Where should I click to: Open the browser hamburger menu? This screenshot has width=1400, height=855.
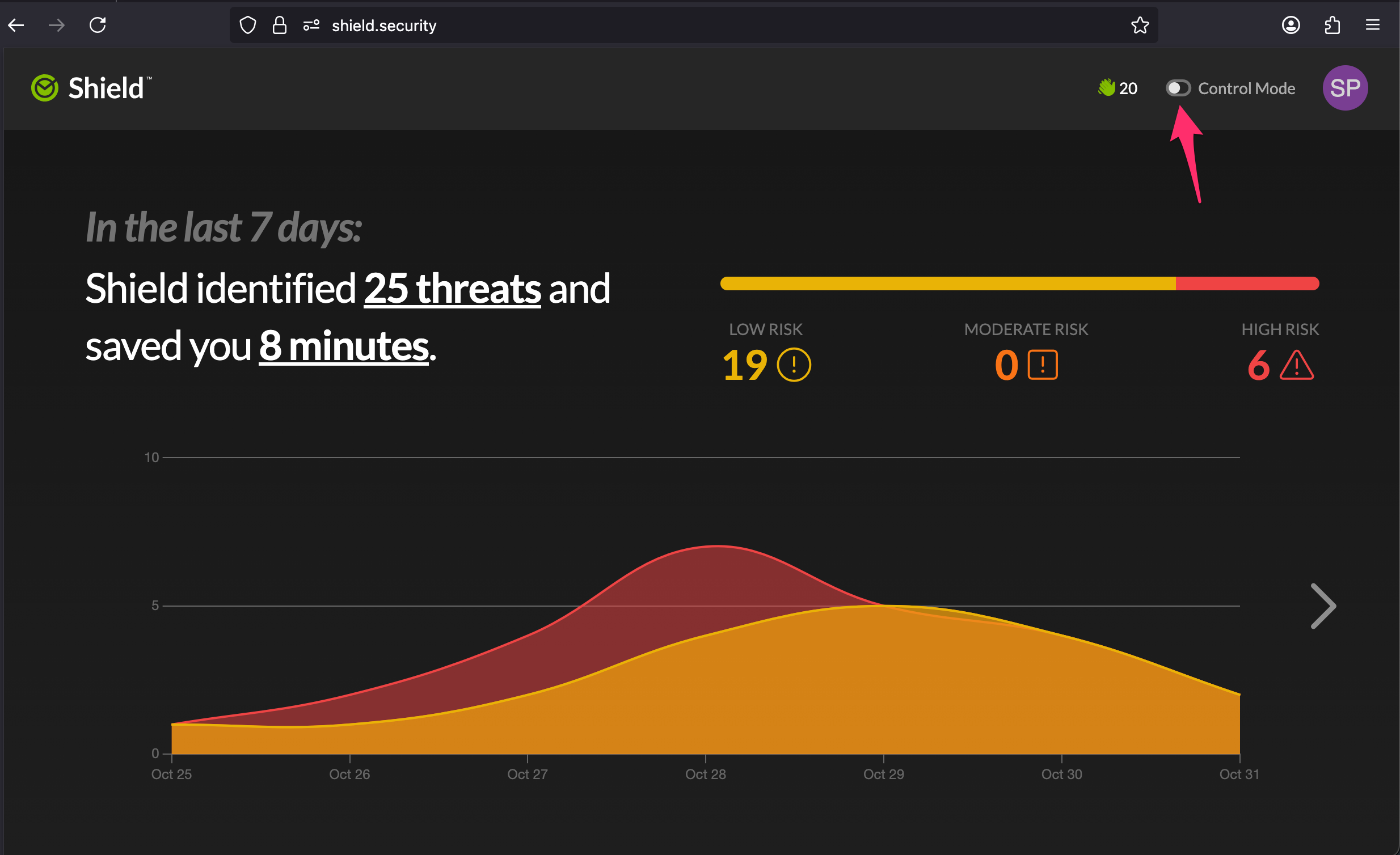click(1372, 26)
